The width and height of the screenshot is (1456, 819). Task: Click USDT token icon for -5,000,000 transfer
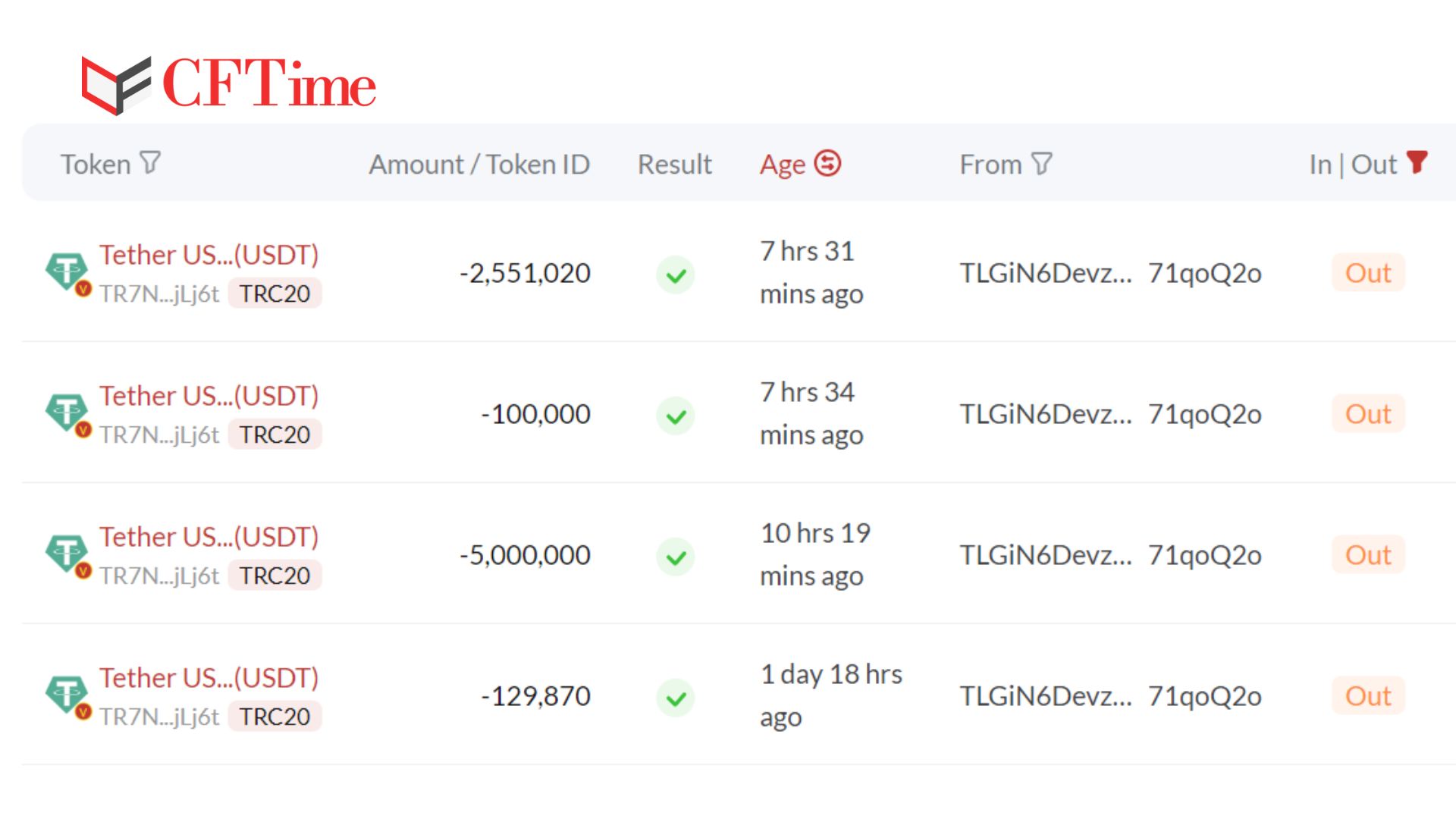[x=67, y=554]
